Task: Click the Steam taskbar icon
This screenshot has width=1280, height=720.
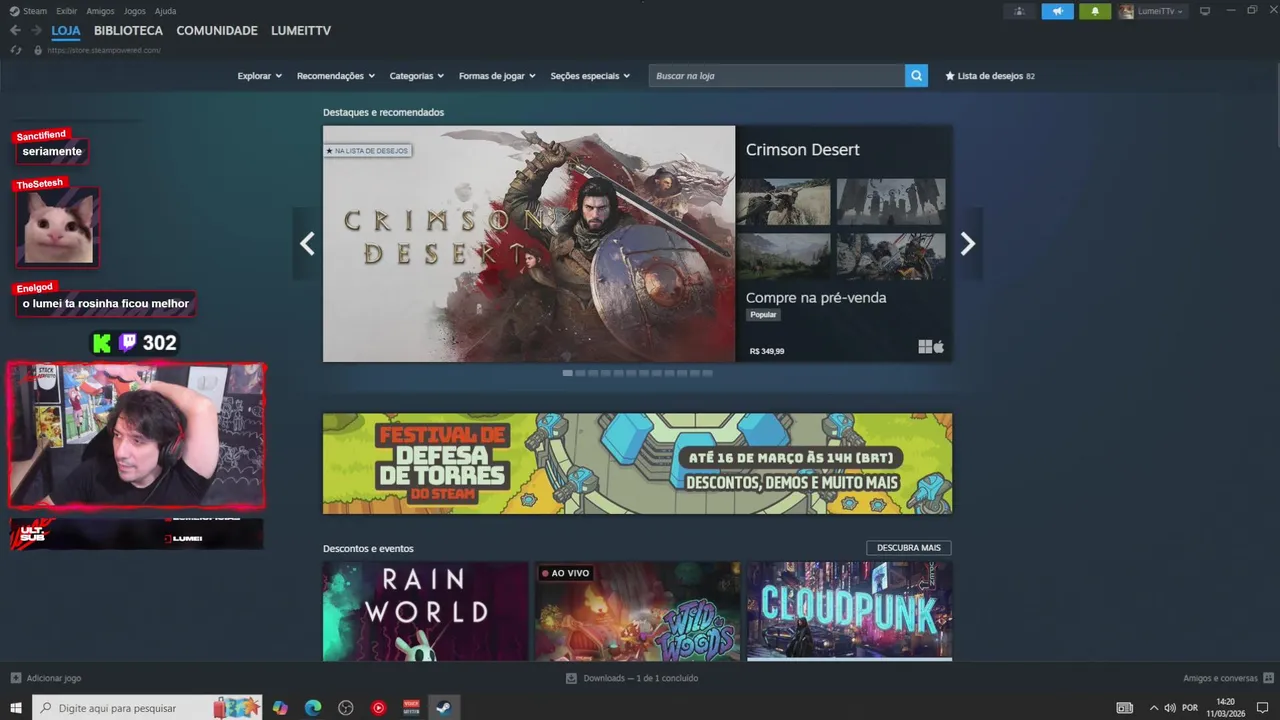Action: pyautogui.click(x=443, y=708)
